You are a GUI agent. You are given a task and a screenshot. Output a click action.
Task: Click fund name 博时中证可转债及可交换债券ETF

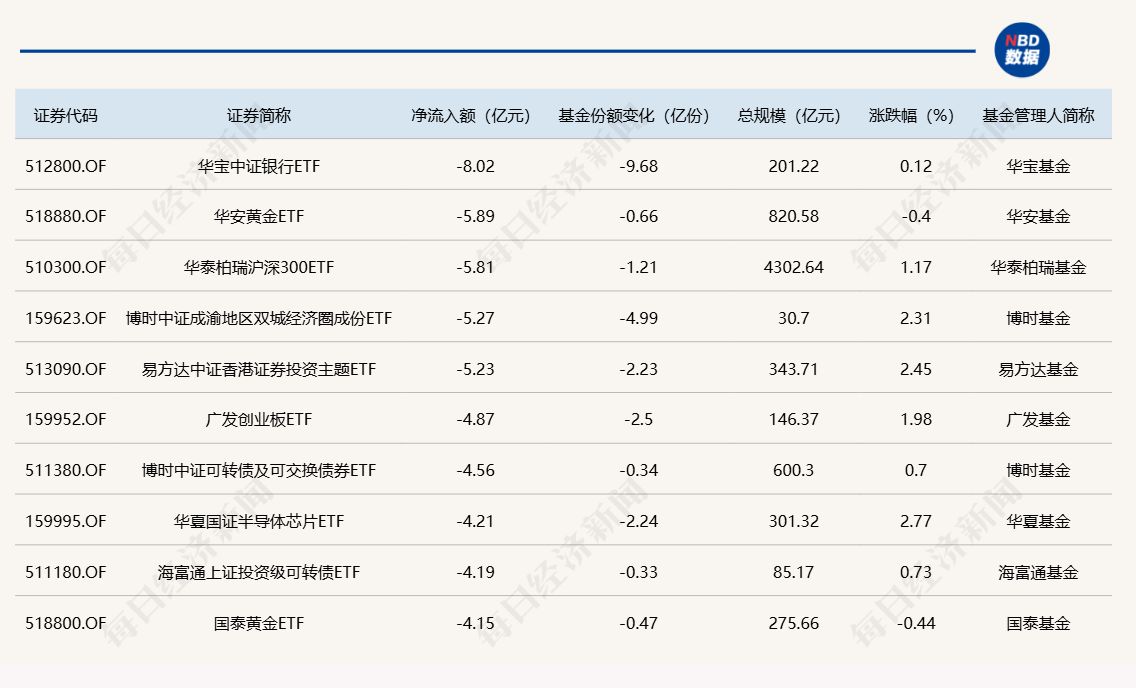259,471
